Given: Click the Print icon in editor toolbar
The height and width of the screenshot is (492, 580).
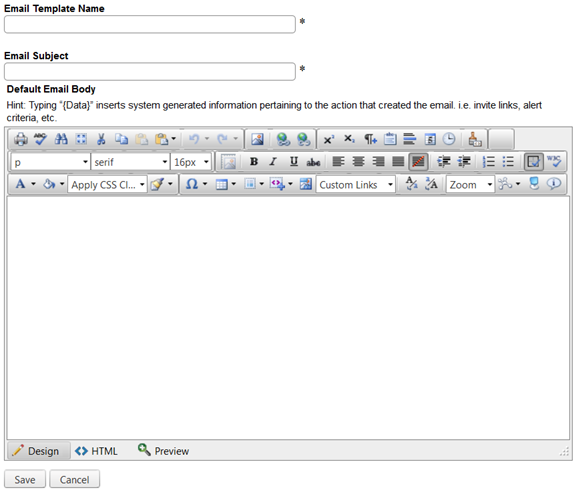Looking at the screenshot, I should coord(21,139).
